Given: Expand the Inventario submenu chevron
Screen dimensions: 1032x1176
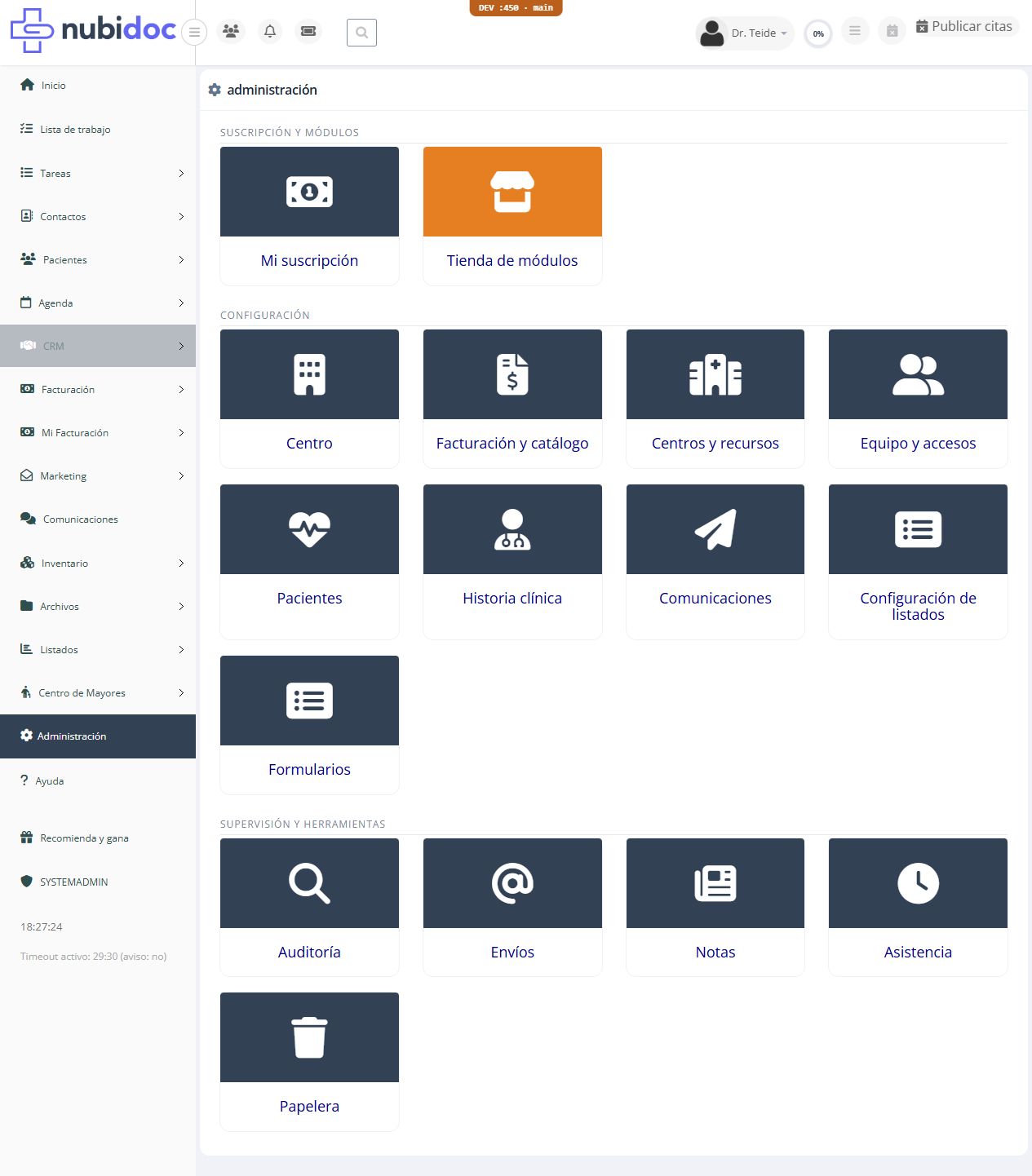Looking at the screenshot, I should (x=181, y=563).
